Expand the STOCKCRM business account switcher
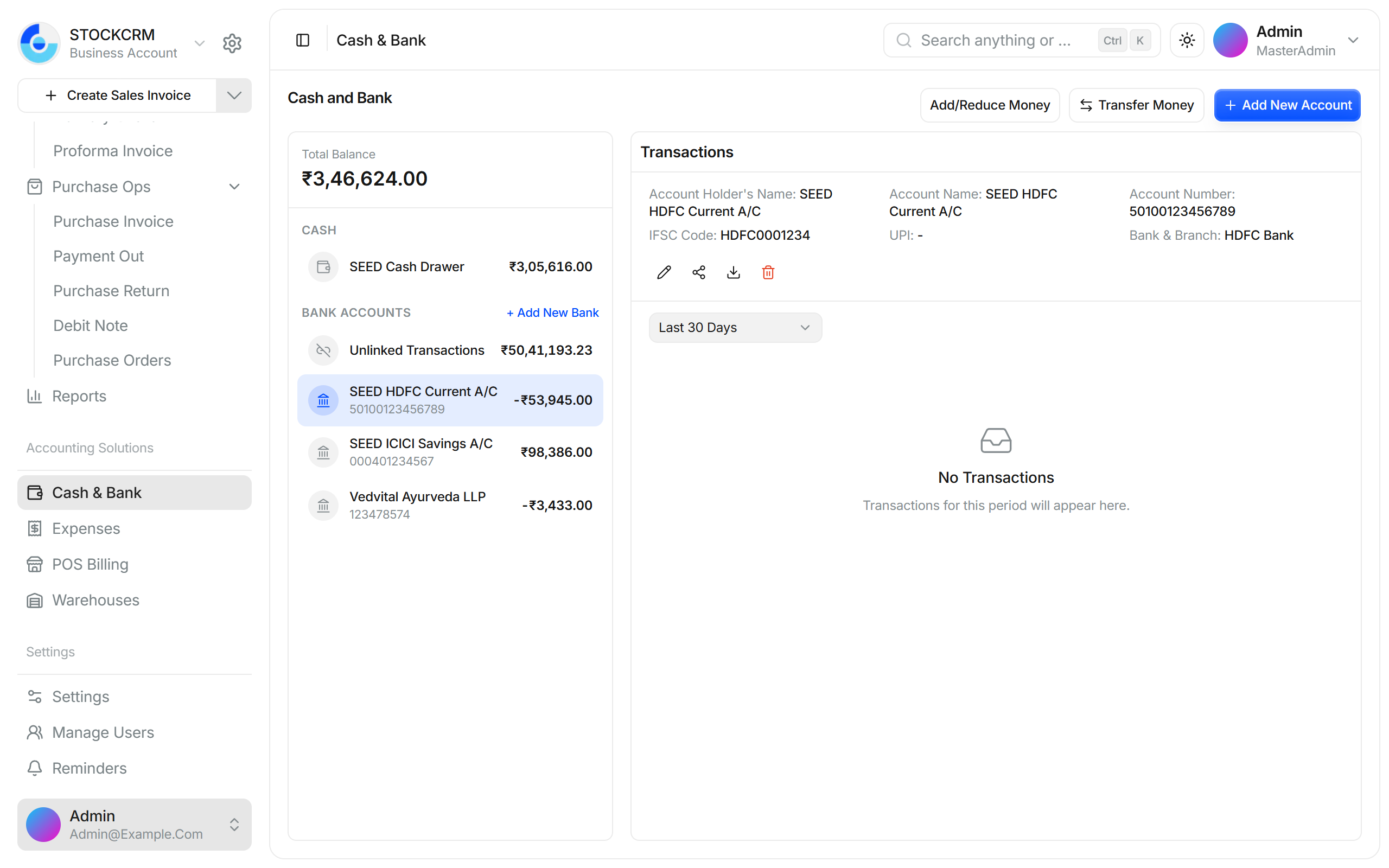The image size is (1389, 868). pyautogui.click(x=199, y=43)
